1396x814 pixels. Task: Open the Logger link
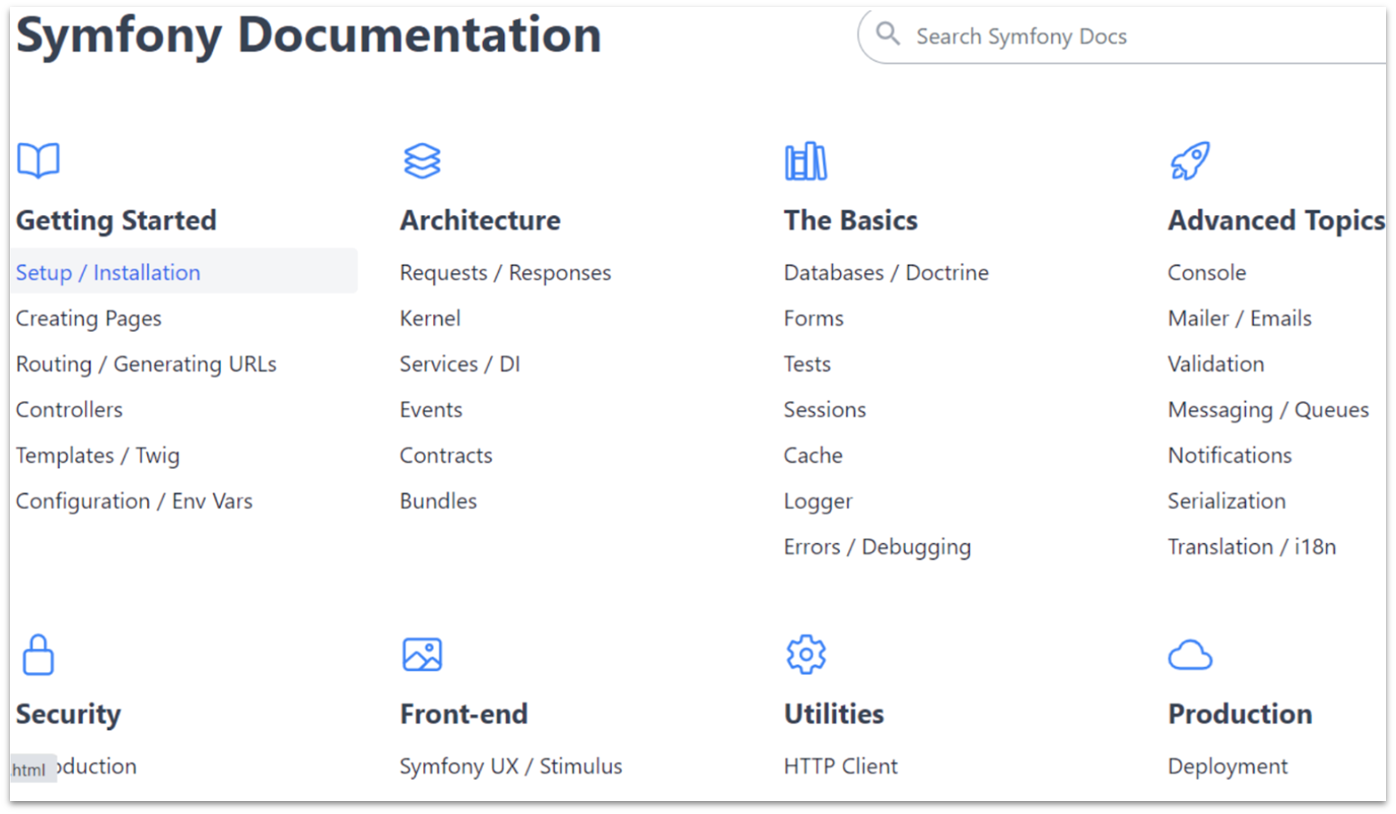coord(818,502)
